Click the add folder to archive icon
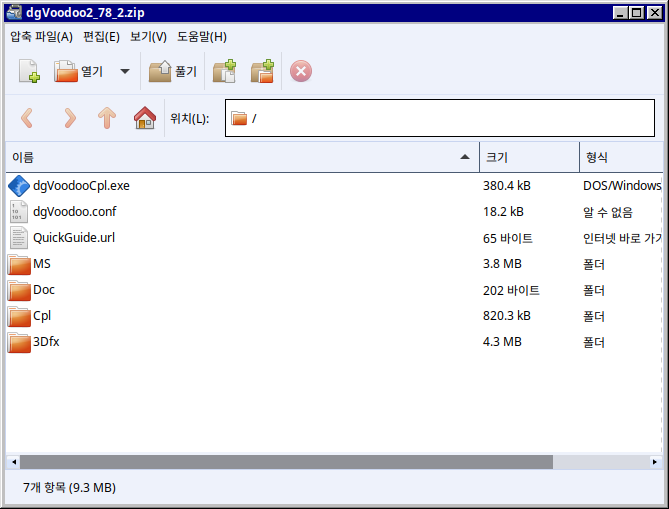The height and width of the screenshot is (509, 669). coord(262,71)
